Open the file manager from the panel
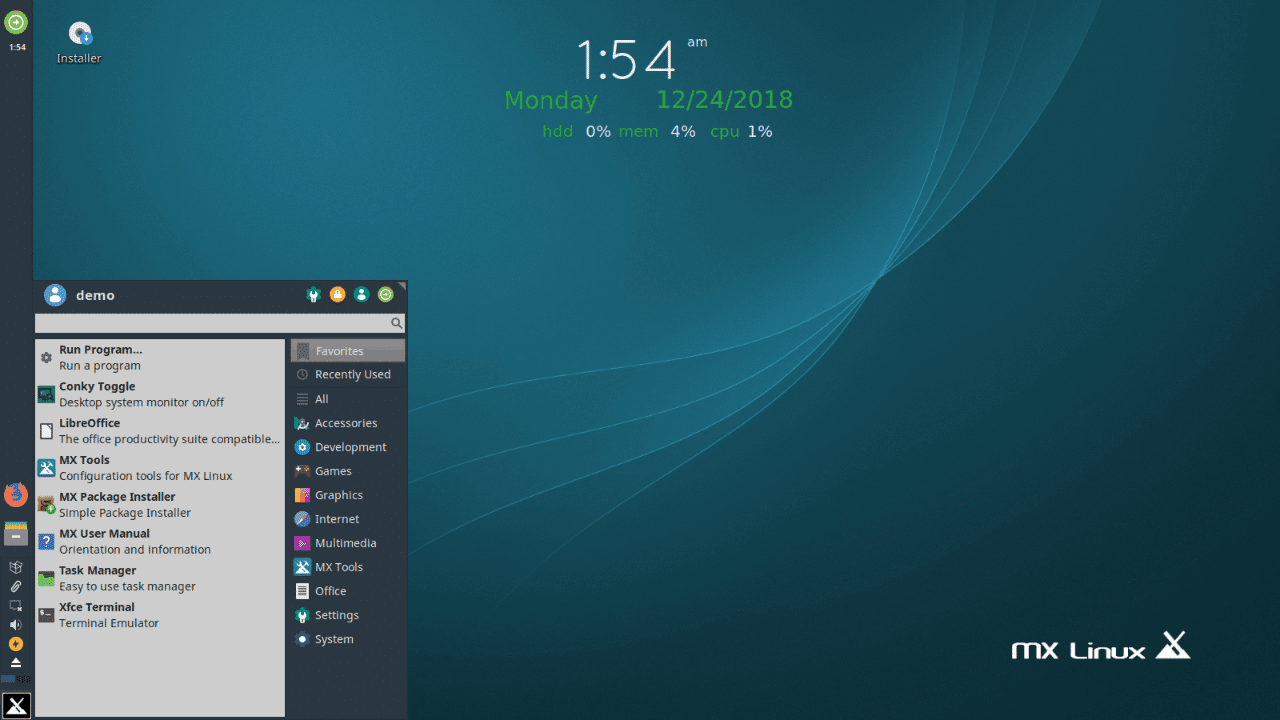This screenshot has width=1280, height=720. coord(15,533)
